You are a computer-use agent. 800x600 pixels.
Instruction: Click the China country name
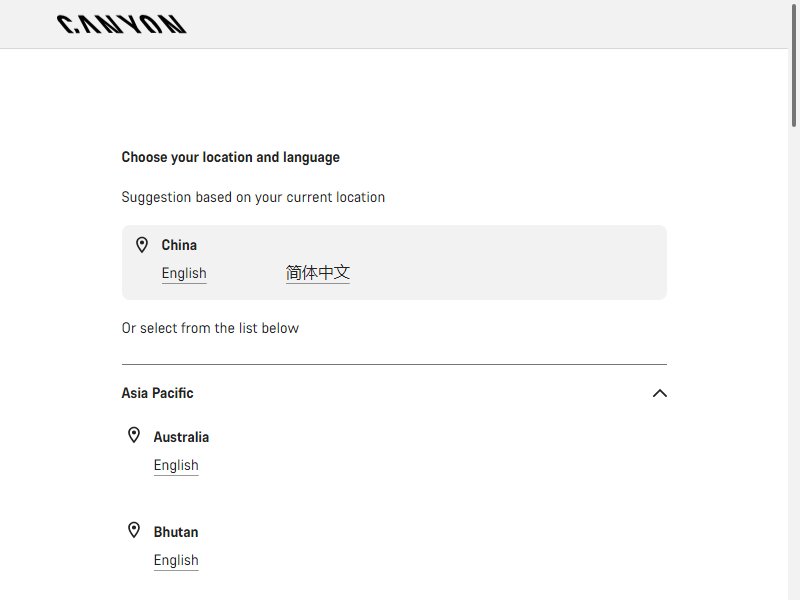(x=179, y=245)
